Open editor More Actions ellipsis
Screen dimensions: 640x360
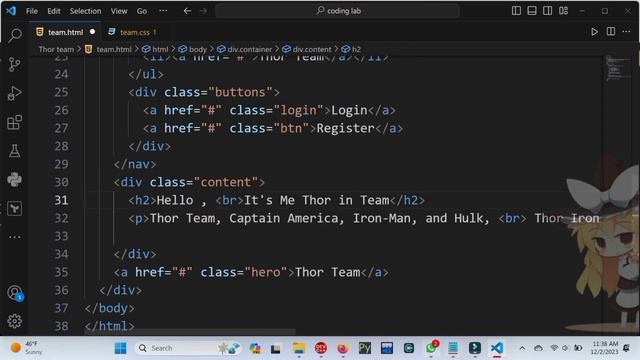[626, 31]
